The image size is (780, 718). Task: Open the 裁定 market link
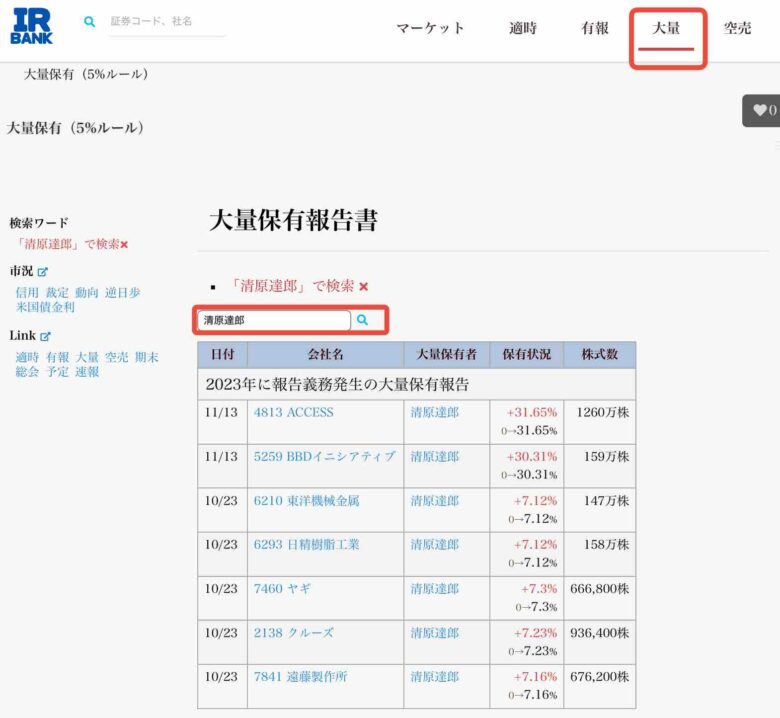pyautogui.click(x=57, y=293)
